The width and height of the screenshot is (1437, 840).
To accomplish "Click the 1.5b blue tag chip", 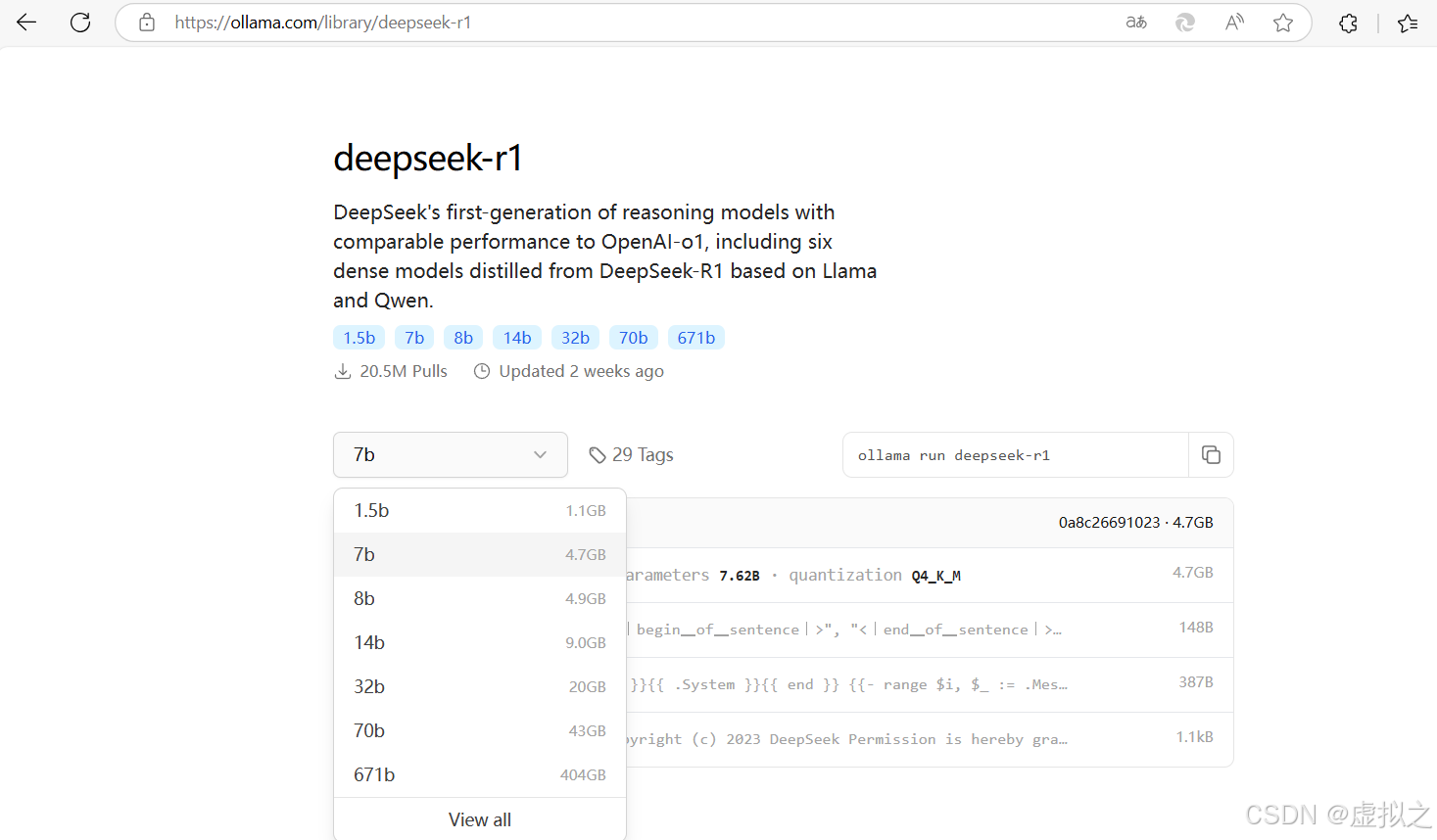I will click(359, 338).
